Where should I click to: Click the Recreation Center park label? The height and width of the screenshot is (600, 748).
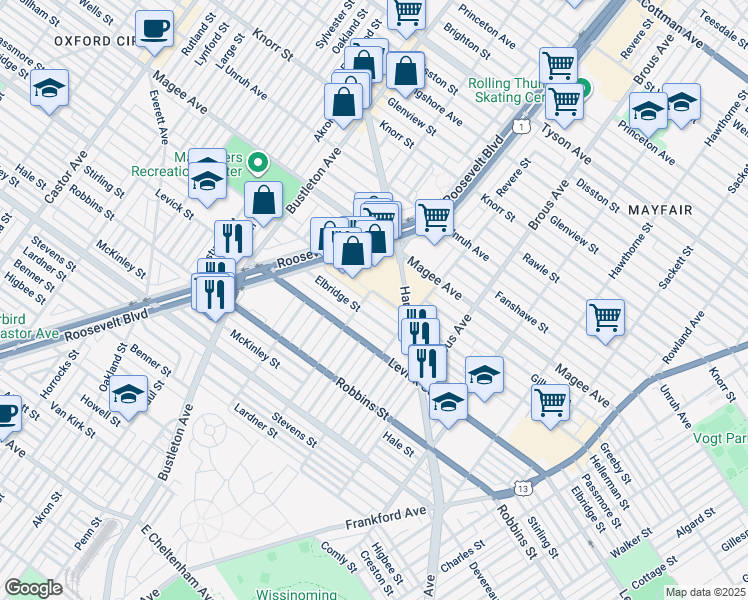(187, 164)
